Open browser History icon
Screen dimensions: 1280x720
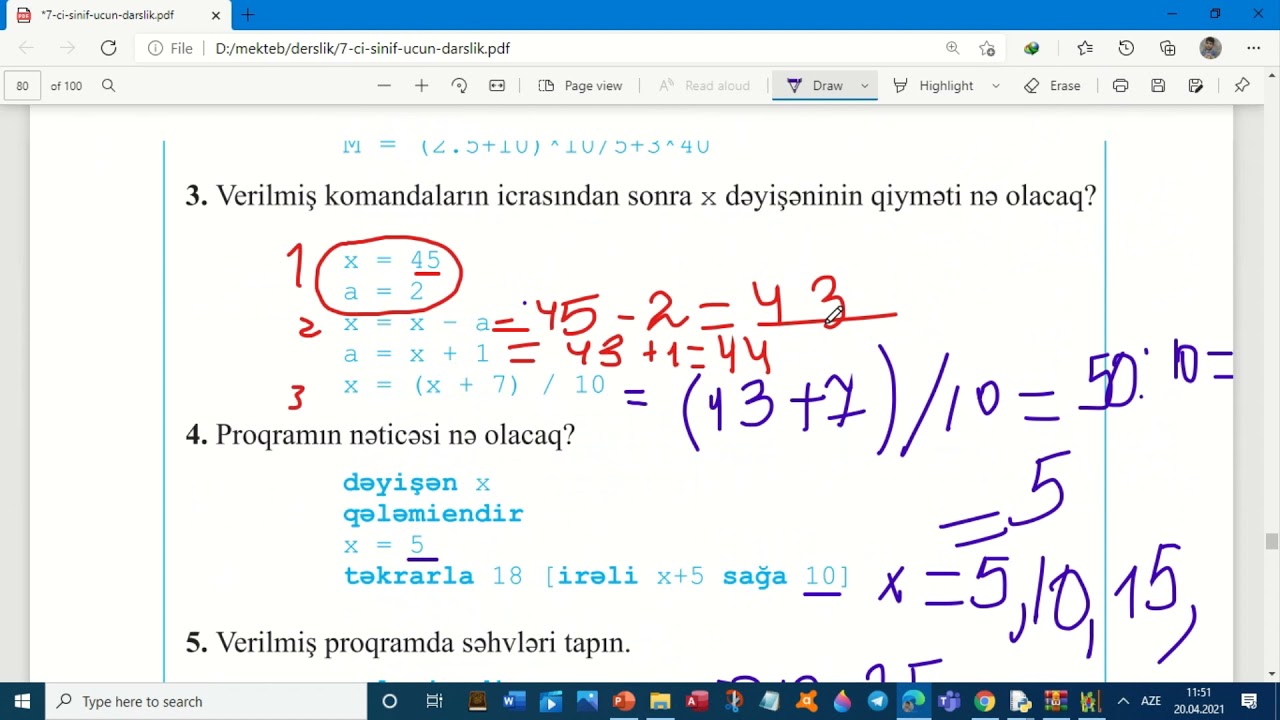(1126, 48)
